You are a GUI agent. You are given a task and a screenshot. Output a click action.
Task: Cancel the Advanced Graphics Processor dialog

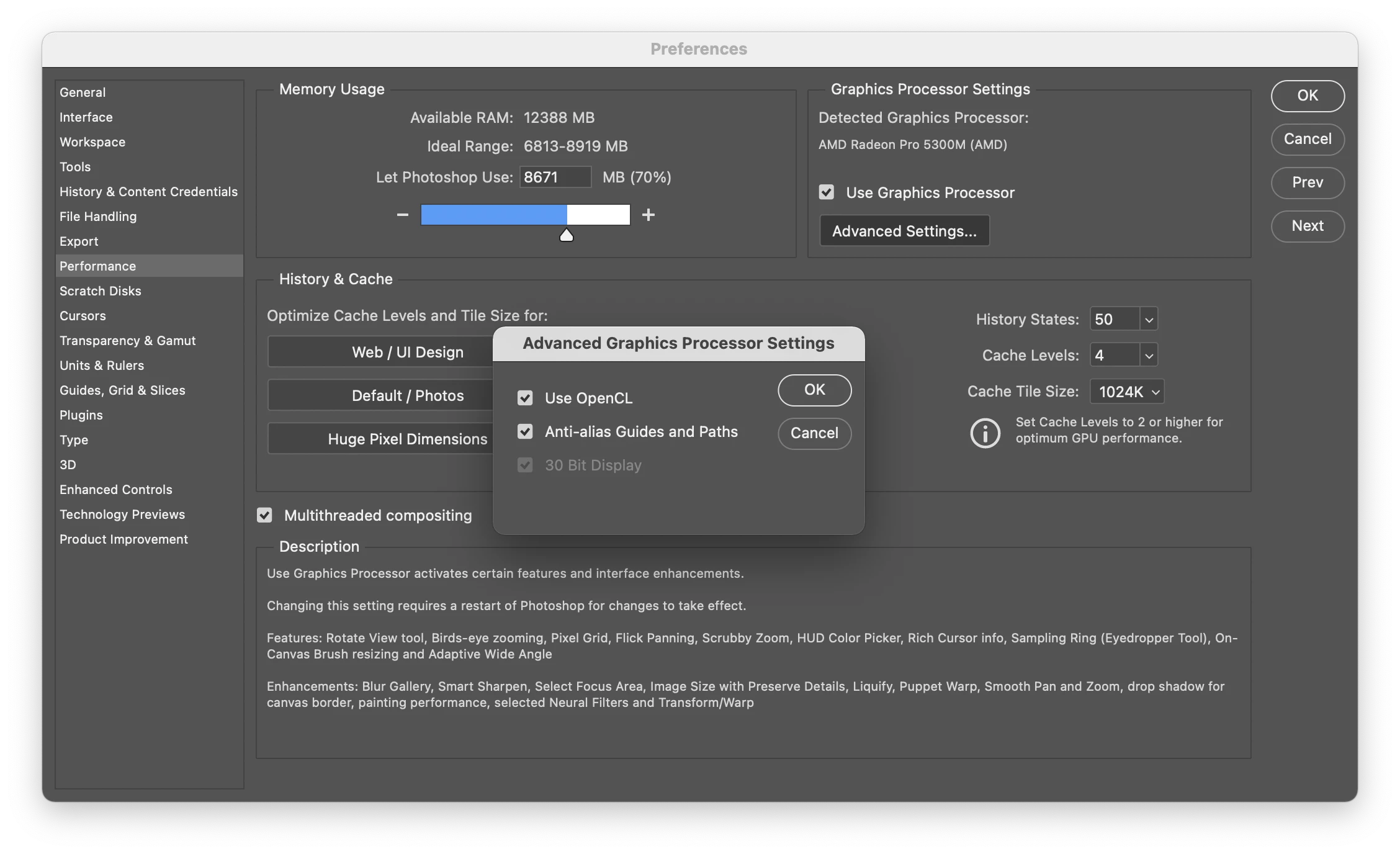point(814,433)
